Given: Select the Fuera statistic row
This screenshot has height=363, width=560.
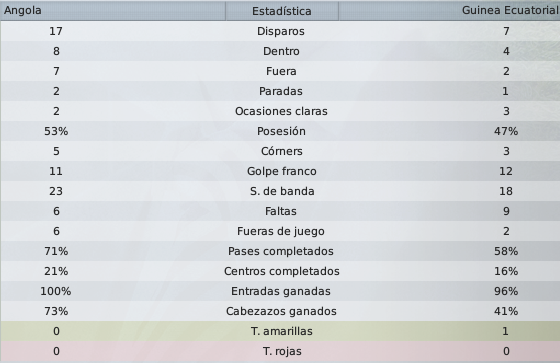Looking at the screenshot, I should pyautogui.click(x=280, y=71).
